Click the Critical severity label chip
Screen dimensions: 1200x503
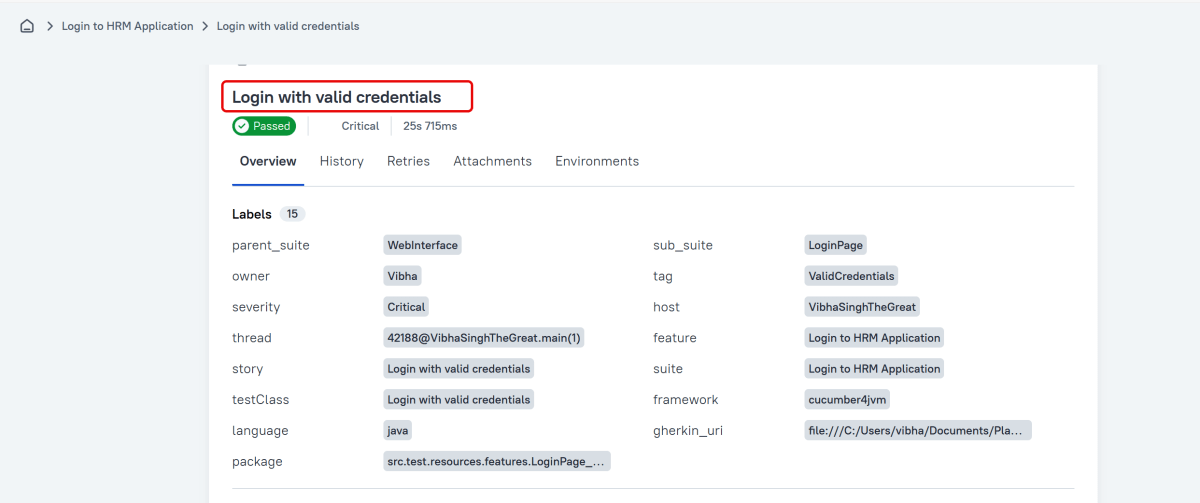[x=406, y=307]
